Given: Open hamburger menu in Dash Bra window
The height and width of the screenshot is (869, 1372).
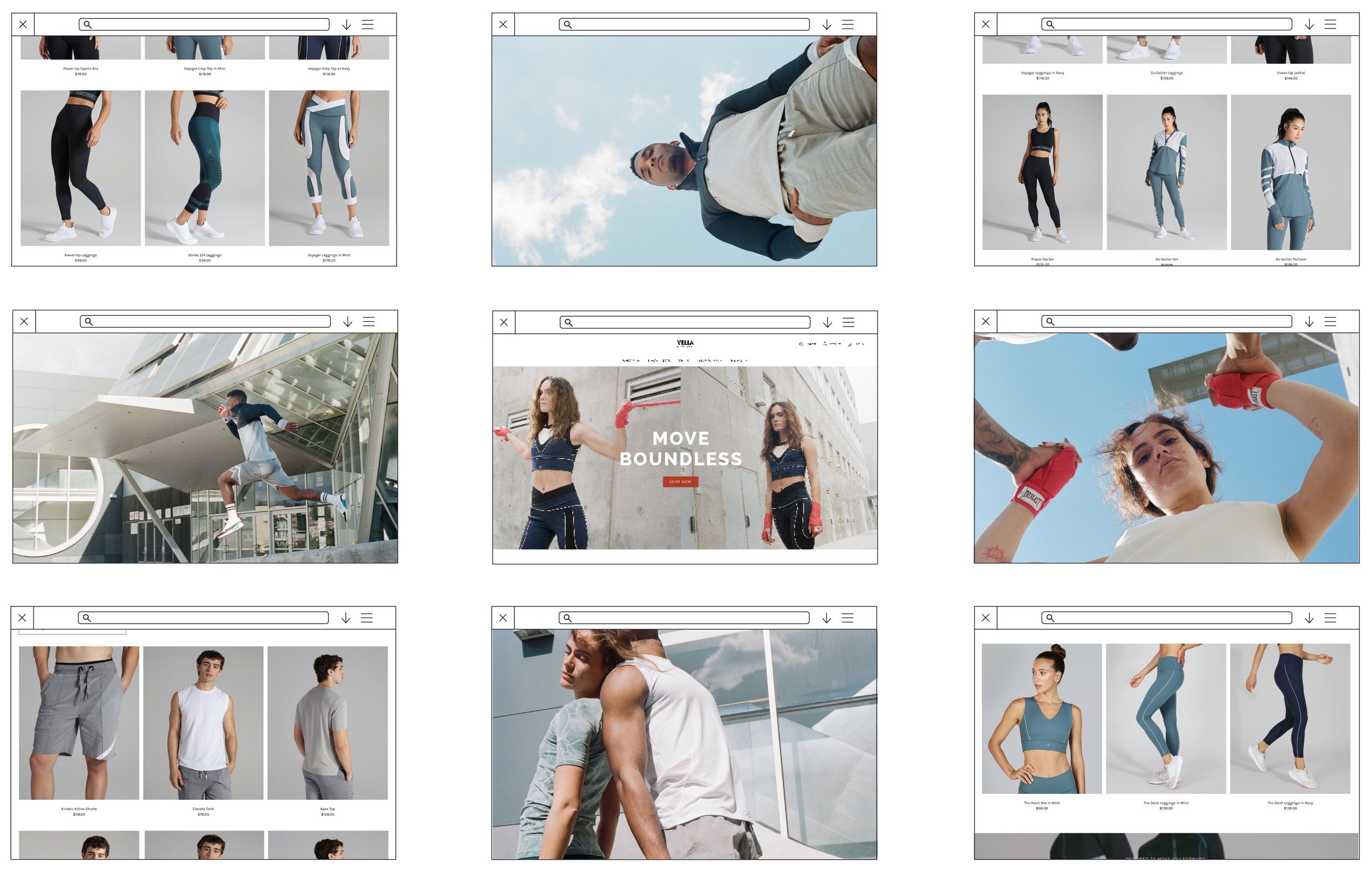Looking at the screenshot, I should [1330, 618].
